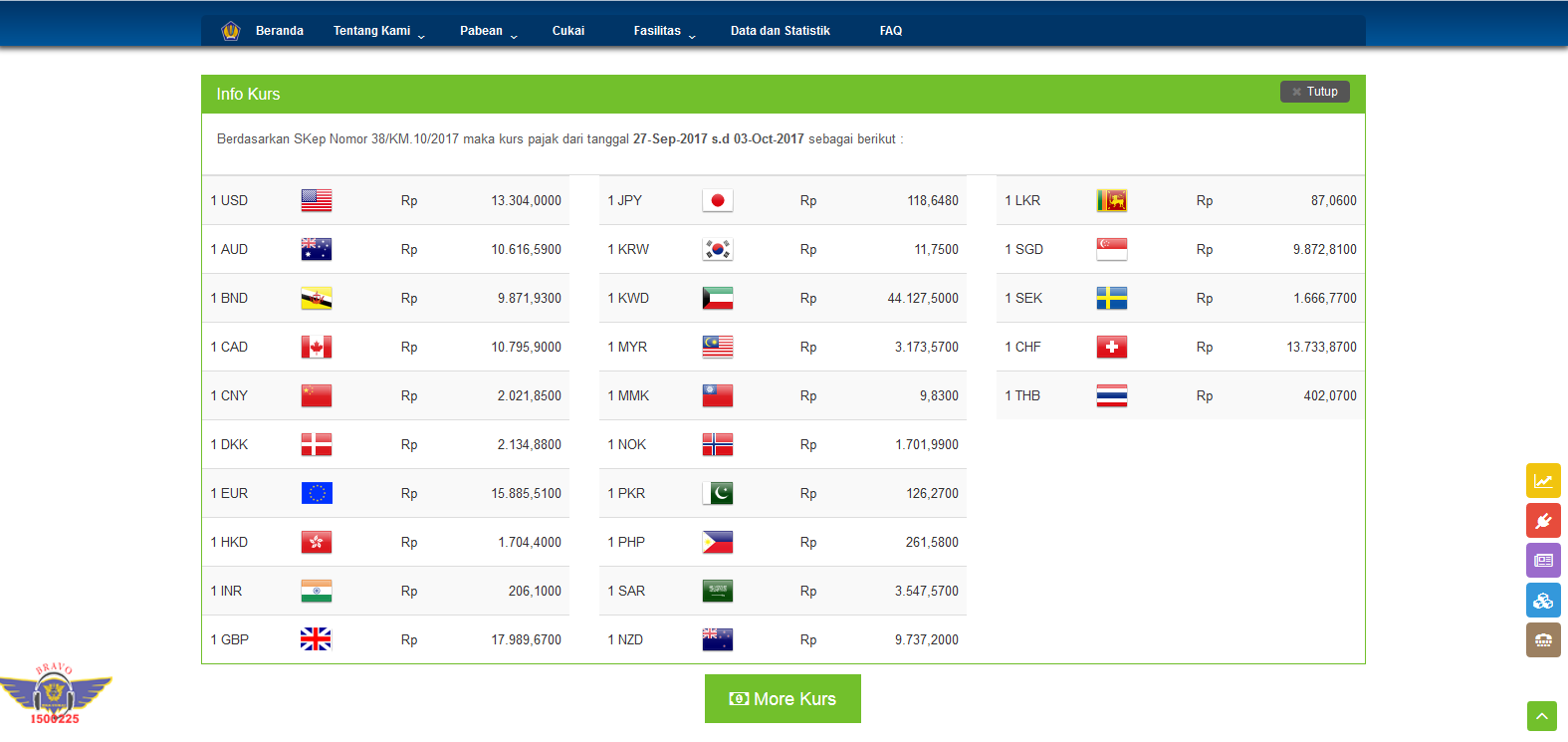The height and width of the screenshot is (742, 1568).
Task: Expand the Fasilitas dropdown menu
Action: click(664, 31)
